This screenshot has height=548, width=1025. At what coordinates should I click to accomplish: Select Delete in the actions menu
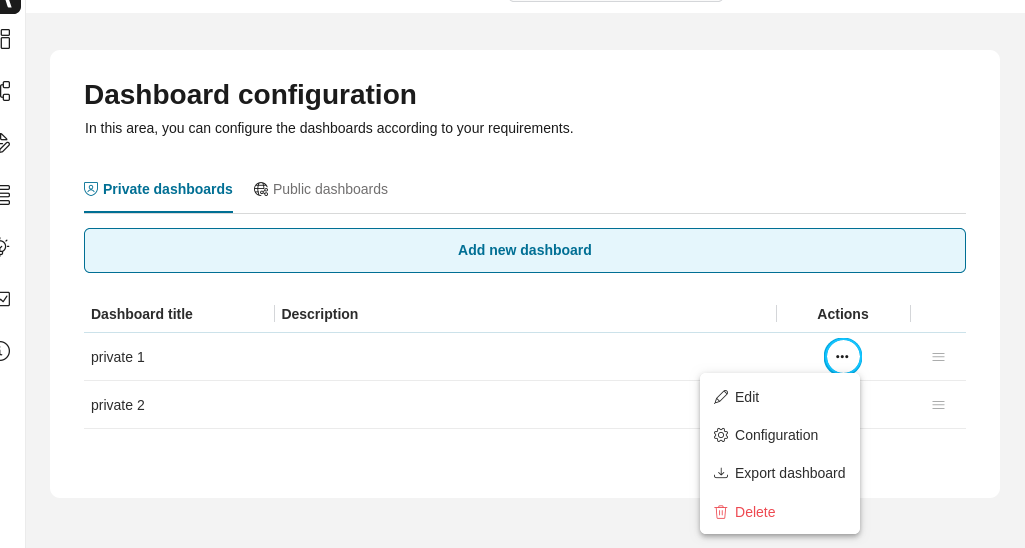pos(780,512)
